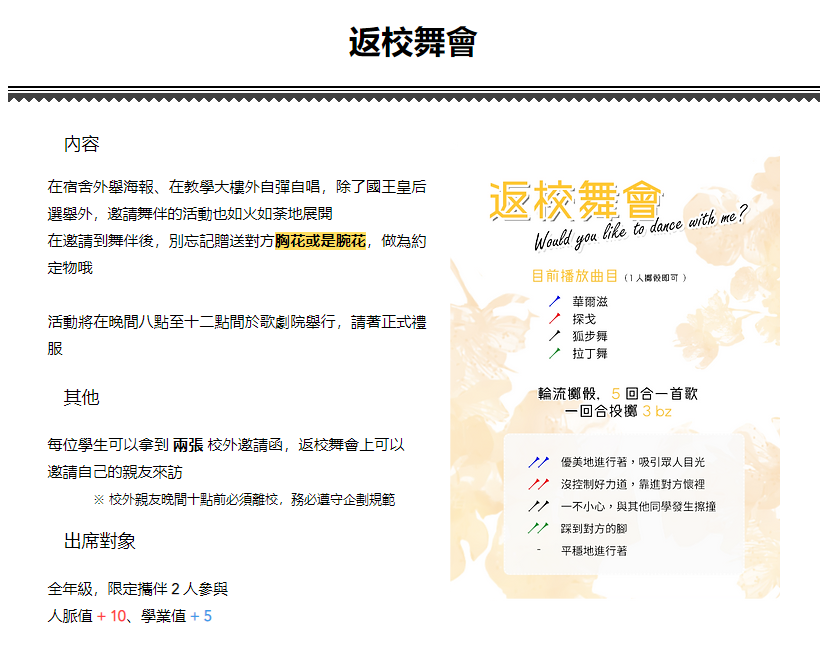This screenshot has height=667, width=830.
Task: Select the double green arrows beside 踩到對方的腳
Action: [x=538, y=528]
